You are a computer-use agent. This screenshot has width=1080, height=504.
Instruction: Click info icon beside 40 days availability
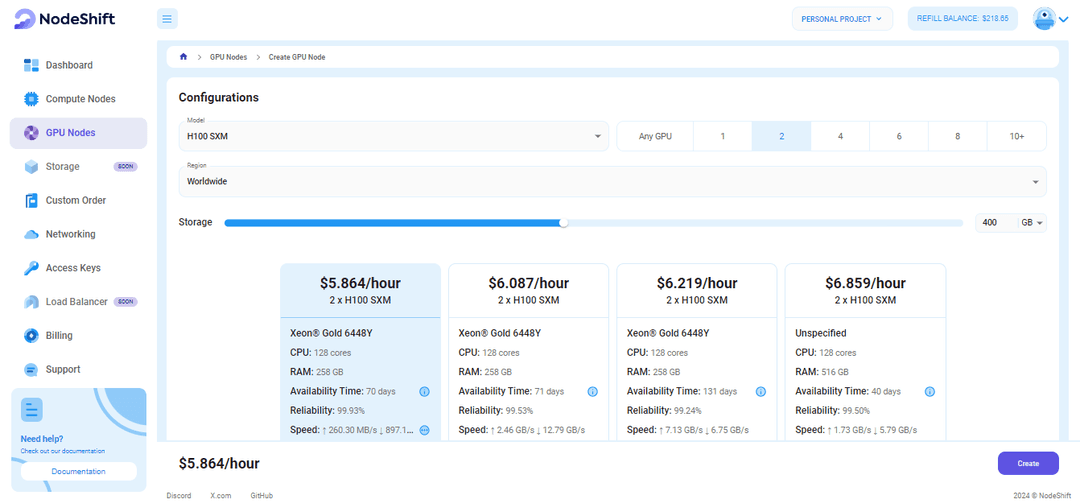pyautogui.click(x=929, y=392)
